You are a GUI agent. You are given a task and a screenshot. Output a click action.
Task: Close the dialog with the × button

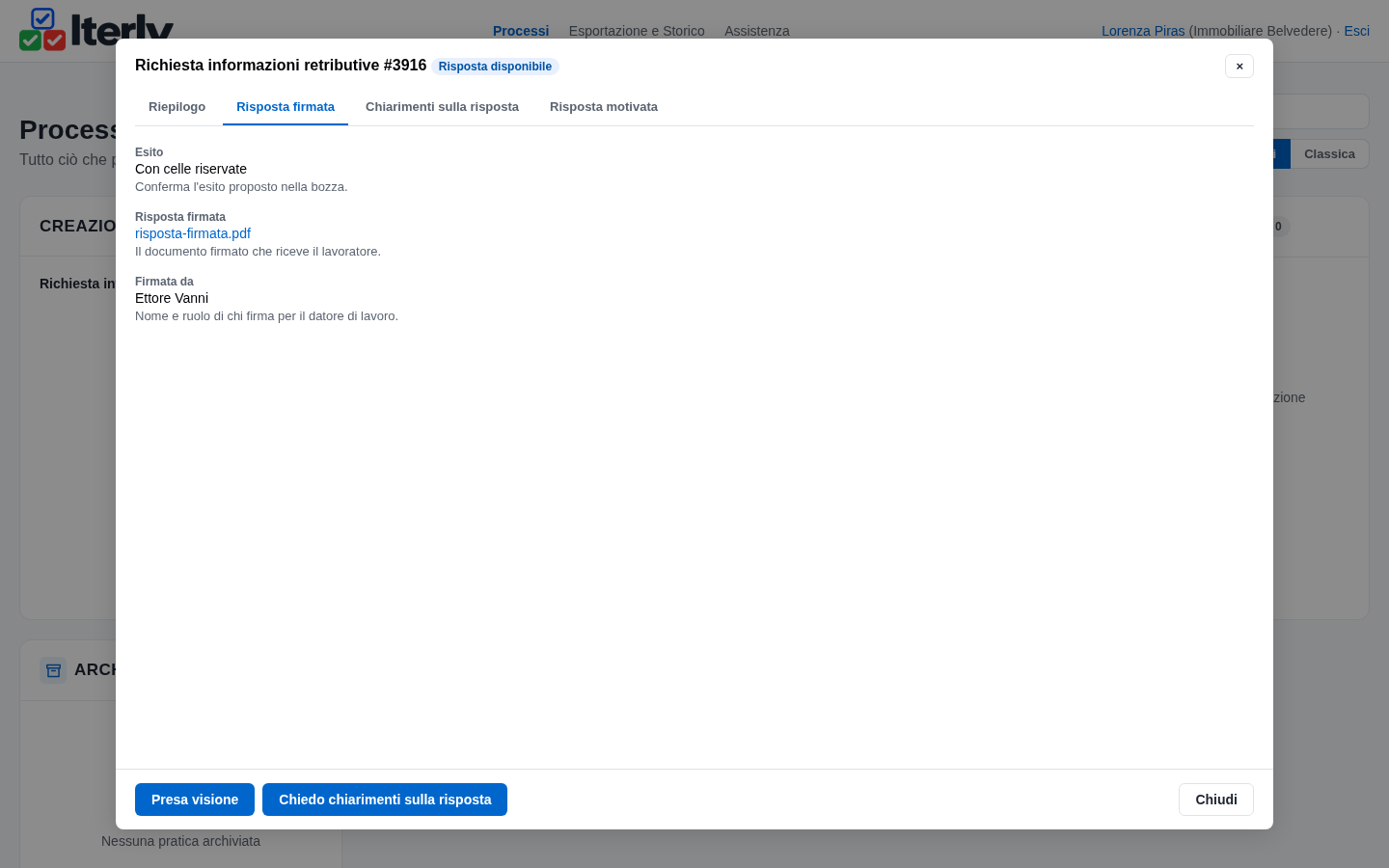tap(1239, 66)
